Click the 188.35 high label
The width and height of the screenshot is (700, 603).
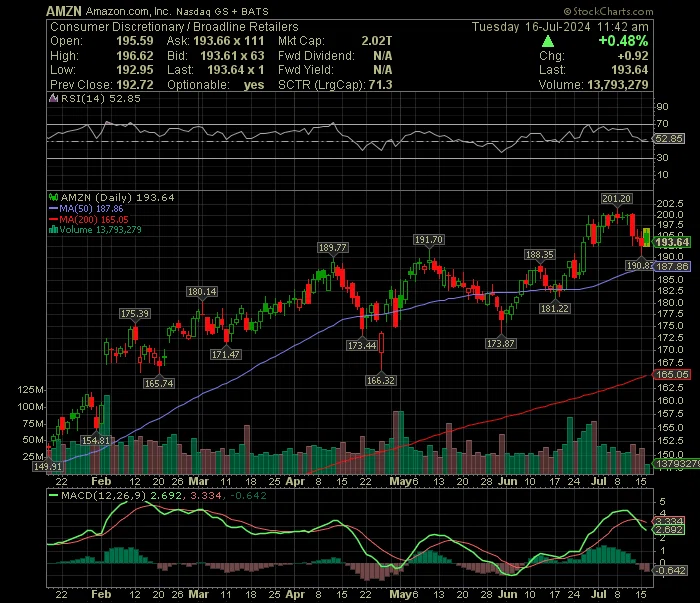click(x=539, y=254)
